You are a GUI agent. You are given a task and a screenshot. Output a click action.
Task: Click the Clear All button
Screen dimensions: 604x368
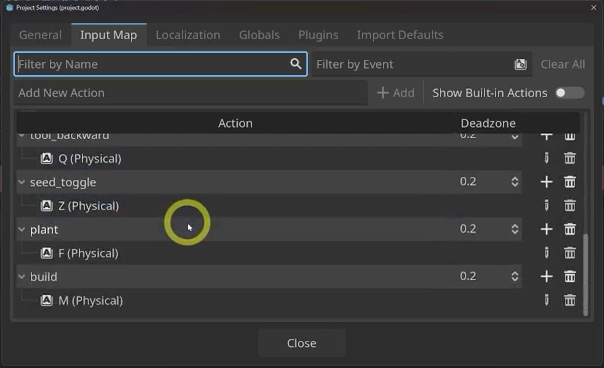point(562,64)
